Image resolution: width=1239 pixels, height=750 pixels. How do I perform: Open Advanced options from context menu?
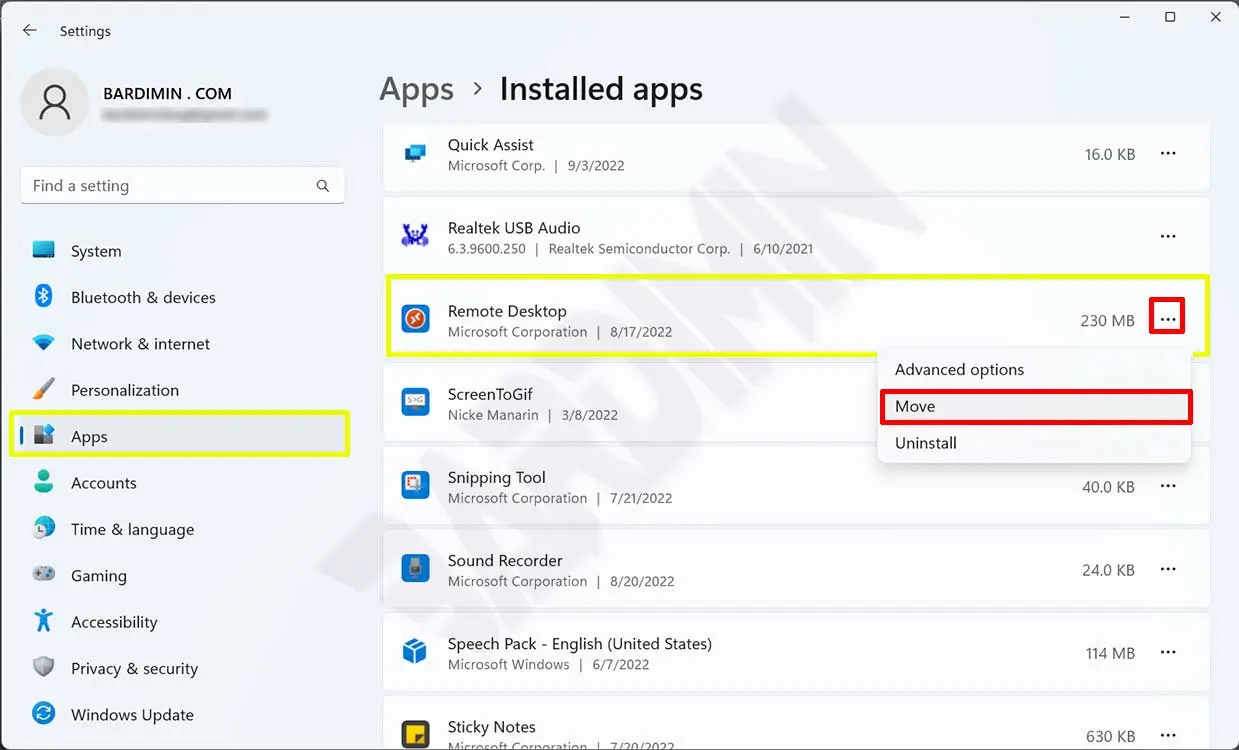[x=959, y=370]
